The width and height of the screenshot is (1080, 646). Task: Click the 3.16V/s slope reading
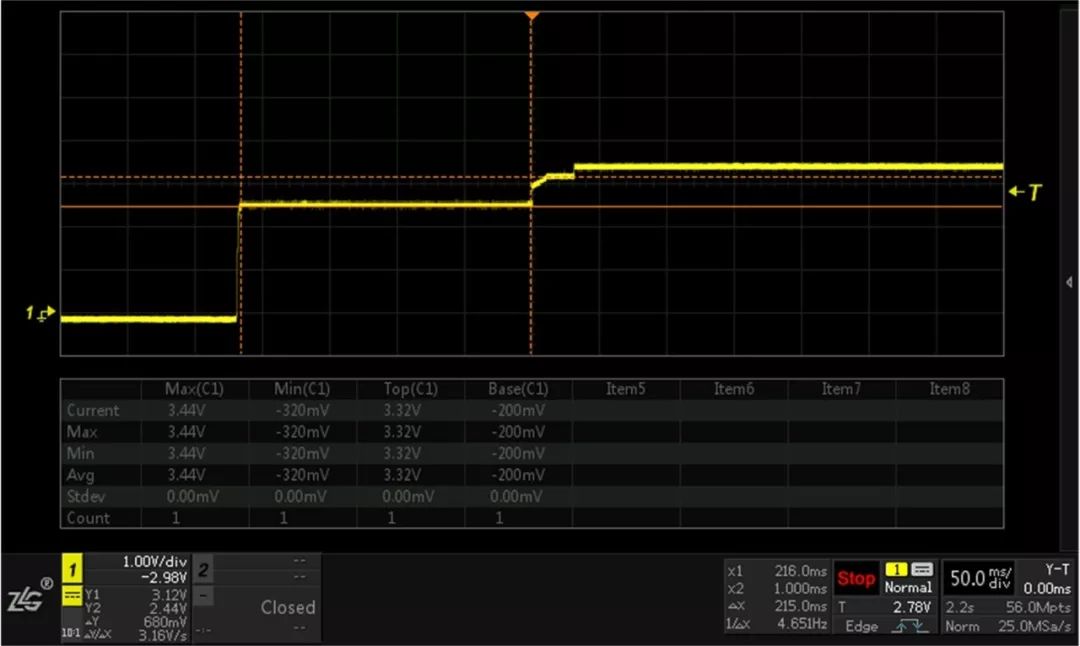click(x=163, y=635)
